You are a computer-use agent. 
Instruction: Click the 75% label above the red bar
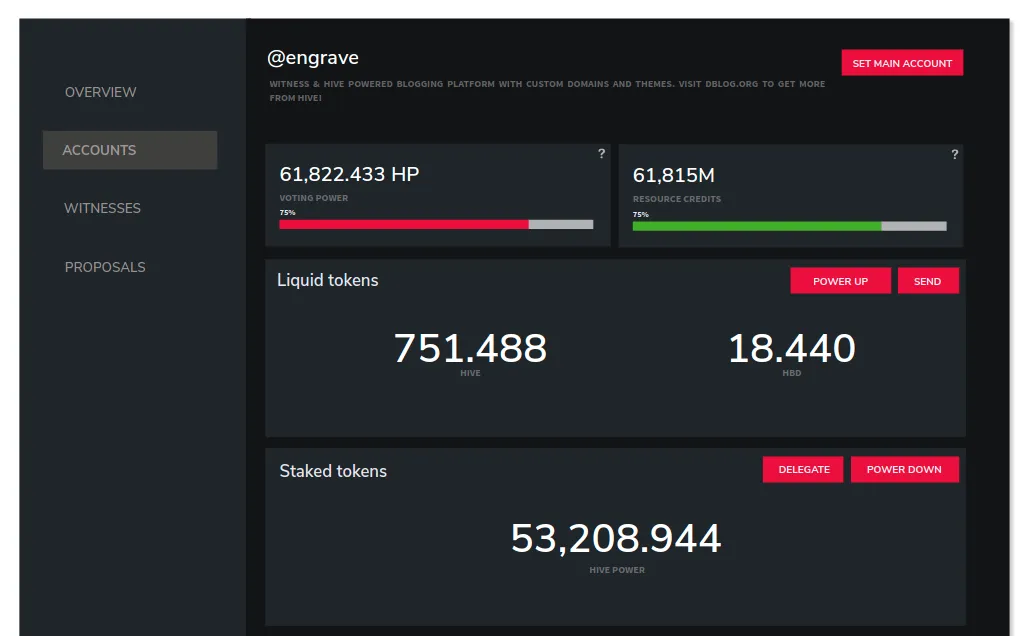point(287,212)
